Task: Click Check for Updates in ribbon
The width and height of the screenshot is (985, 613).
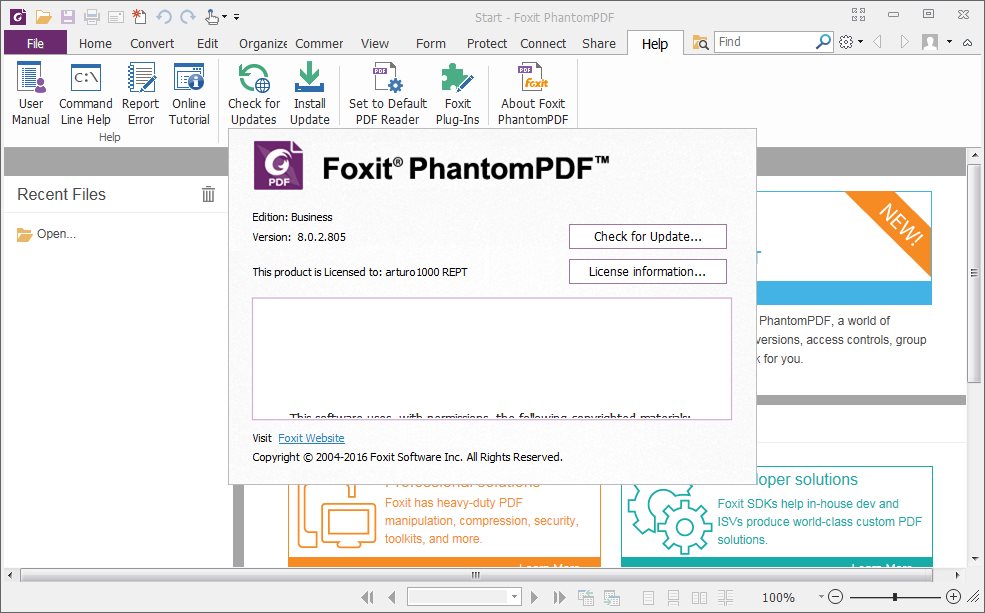Action: click(254, 94)
